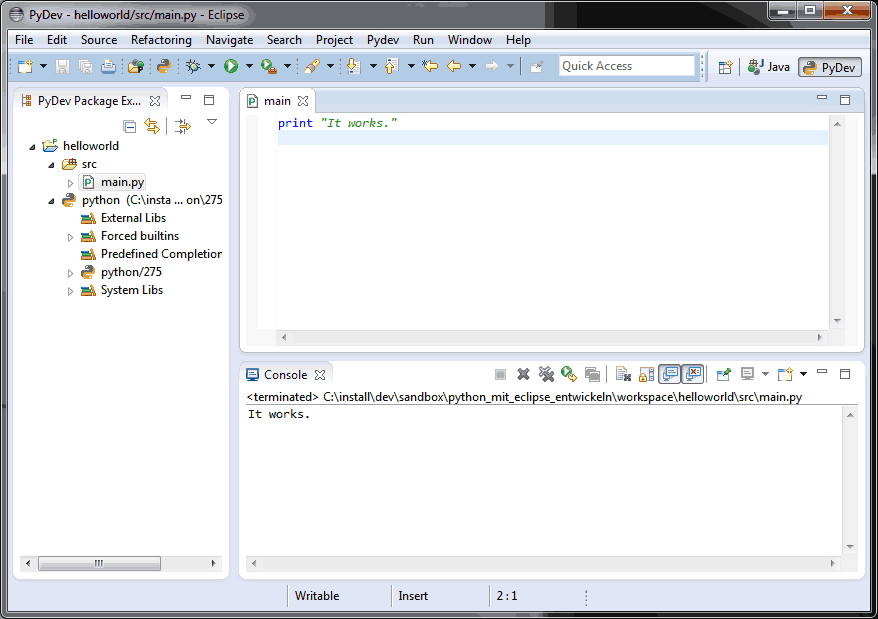Screen dimensions: 878x619
Task: Open the Open Console dropdown arrow
Action: pos(804,374)
